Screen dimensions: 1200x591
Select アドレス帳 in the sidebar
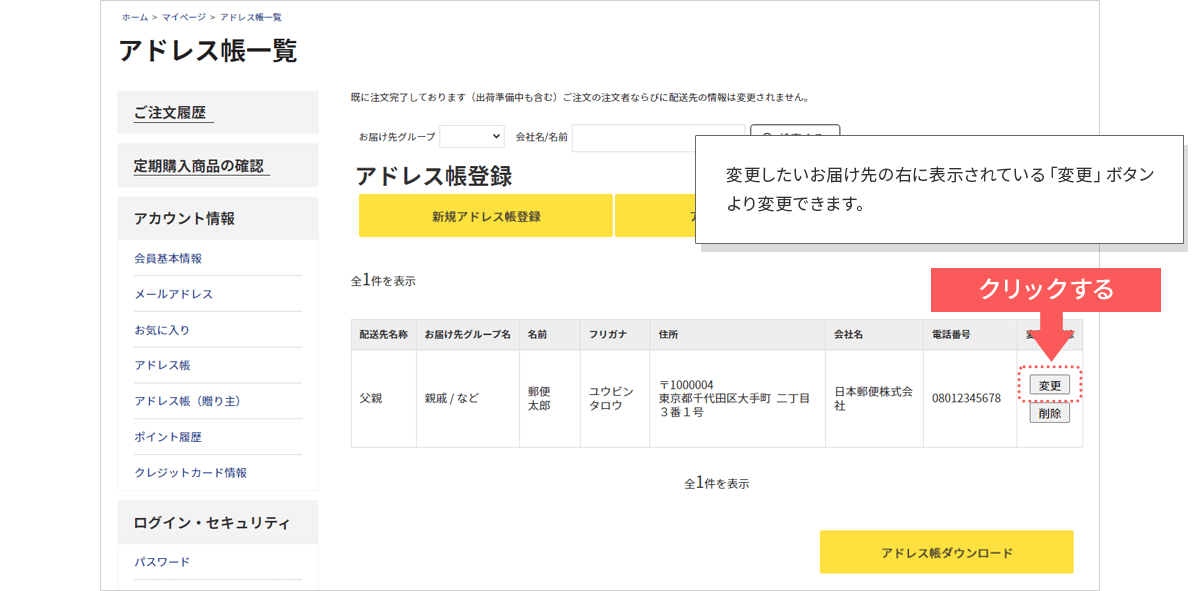[162, 365]
